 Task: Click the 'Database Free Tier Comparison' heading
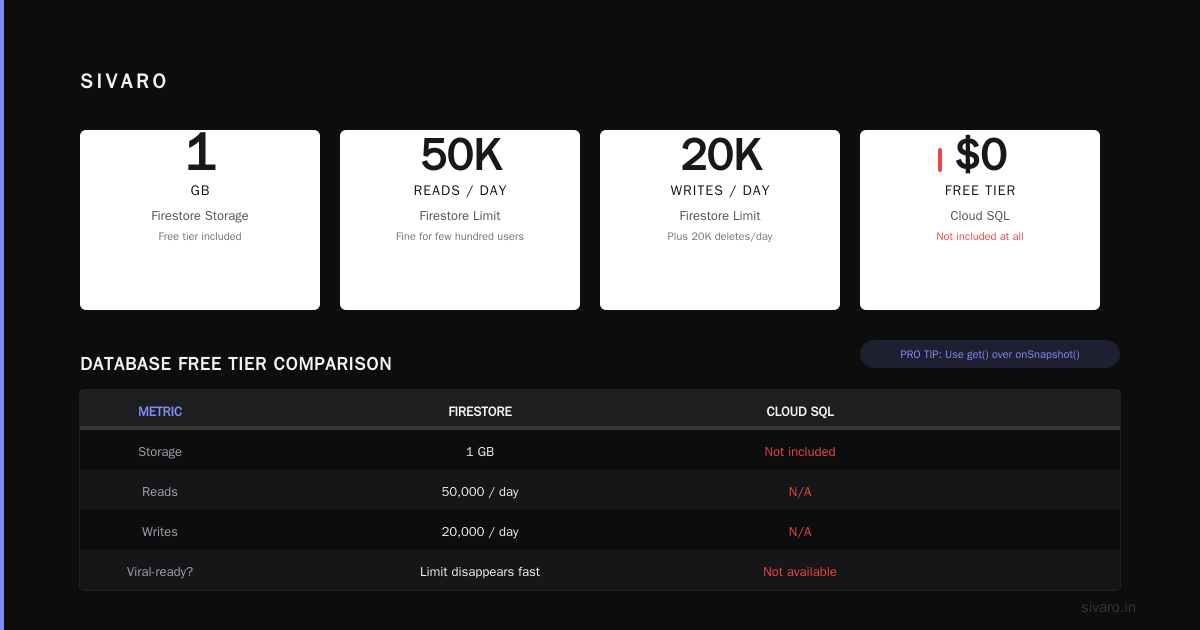[236, 364]
